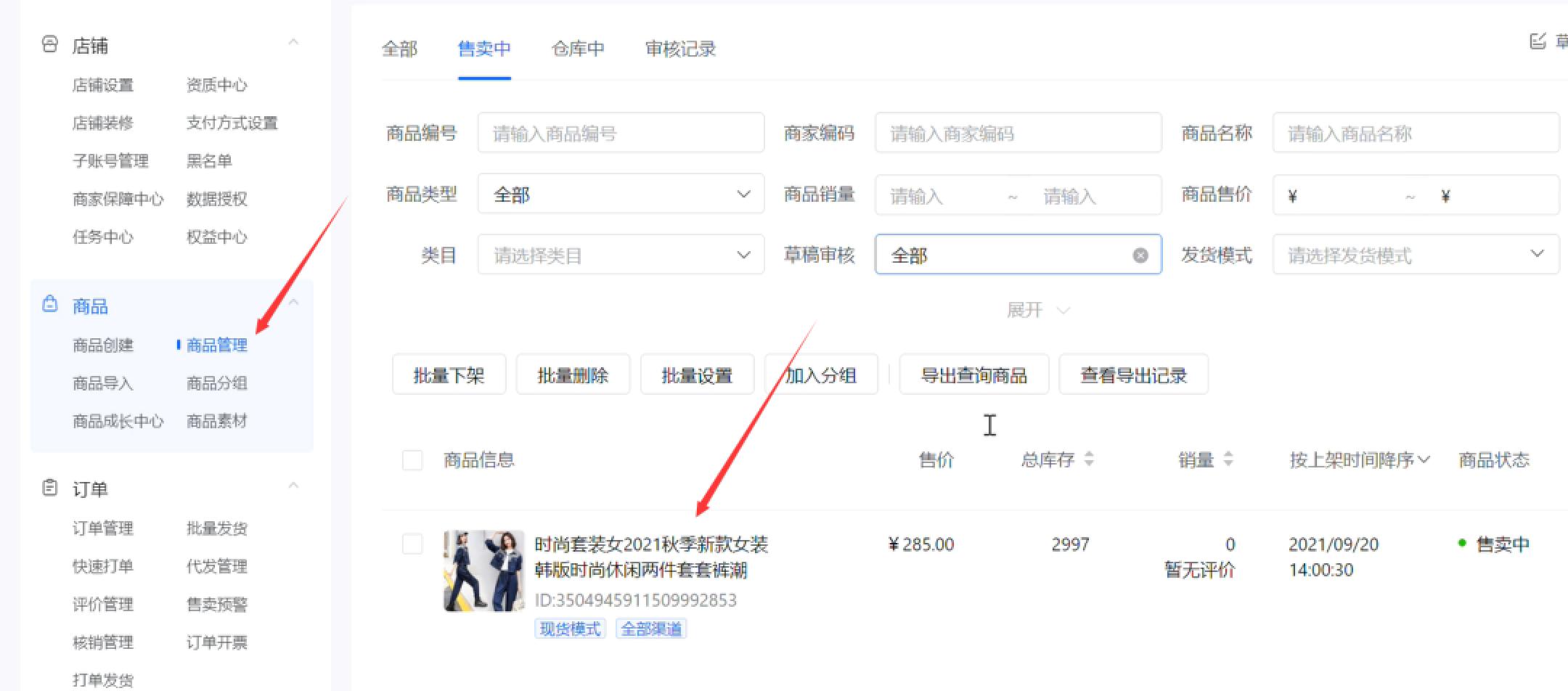
Task: Clear the 草稿审核 field with the x icon
Action: 1140,255
